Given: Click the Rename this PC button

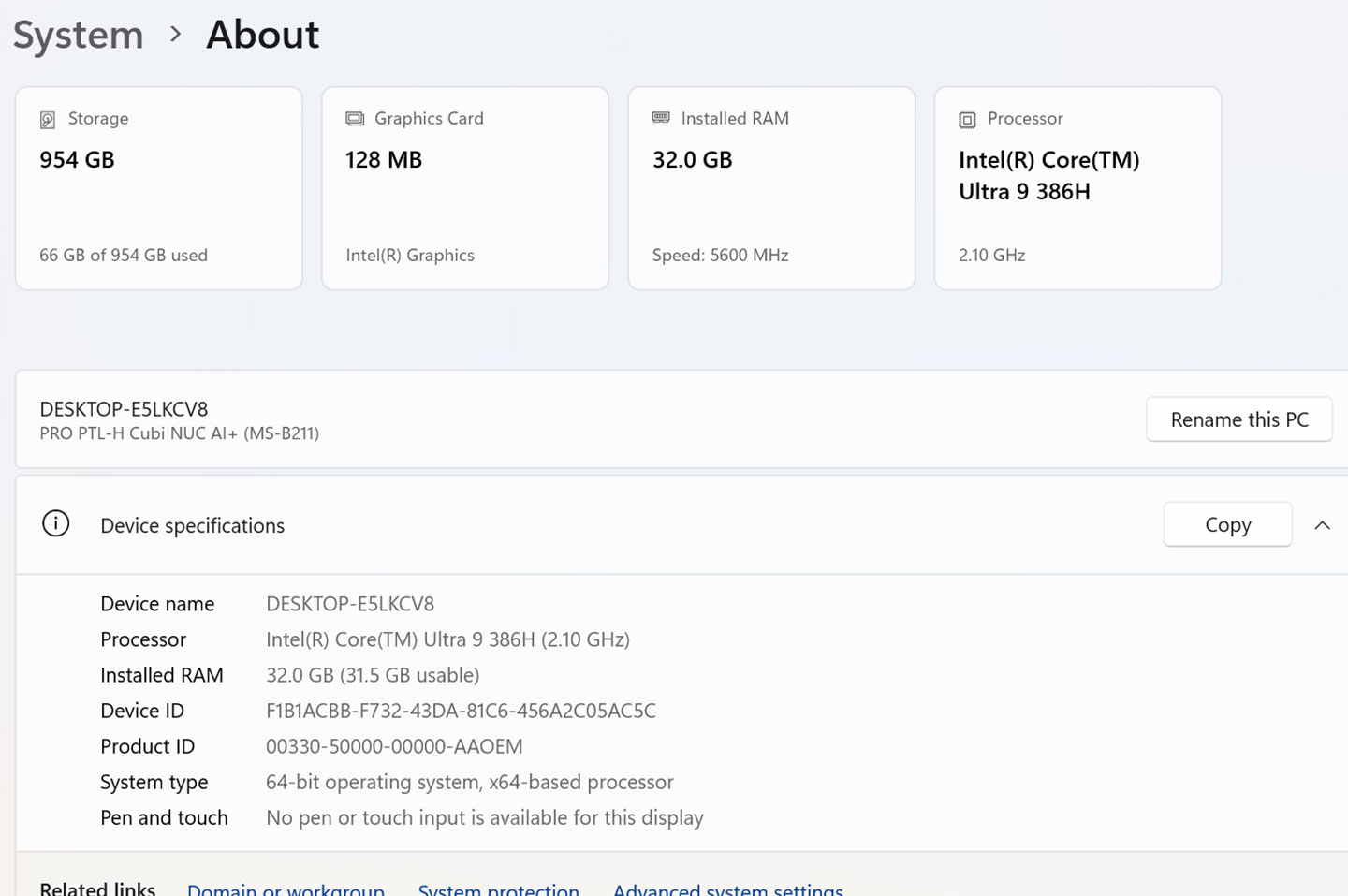Looking at the screenshot, I should 1239,419.
